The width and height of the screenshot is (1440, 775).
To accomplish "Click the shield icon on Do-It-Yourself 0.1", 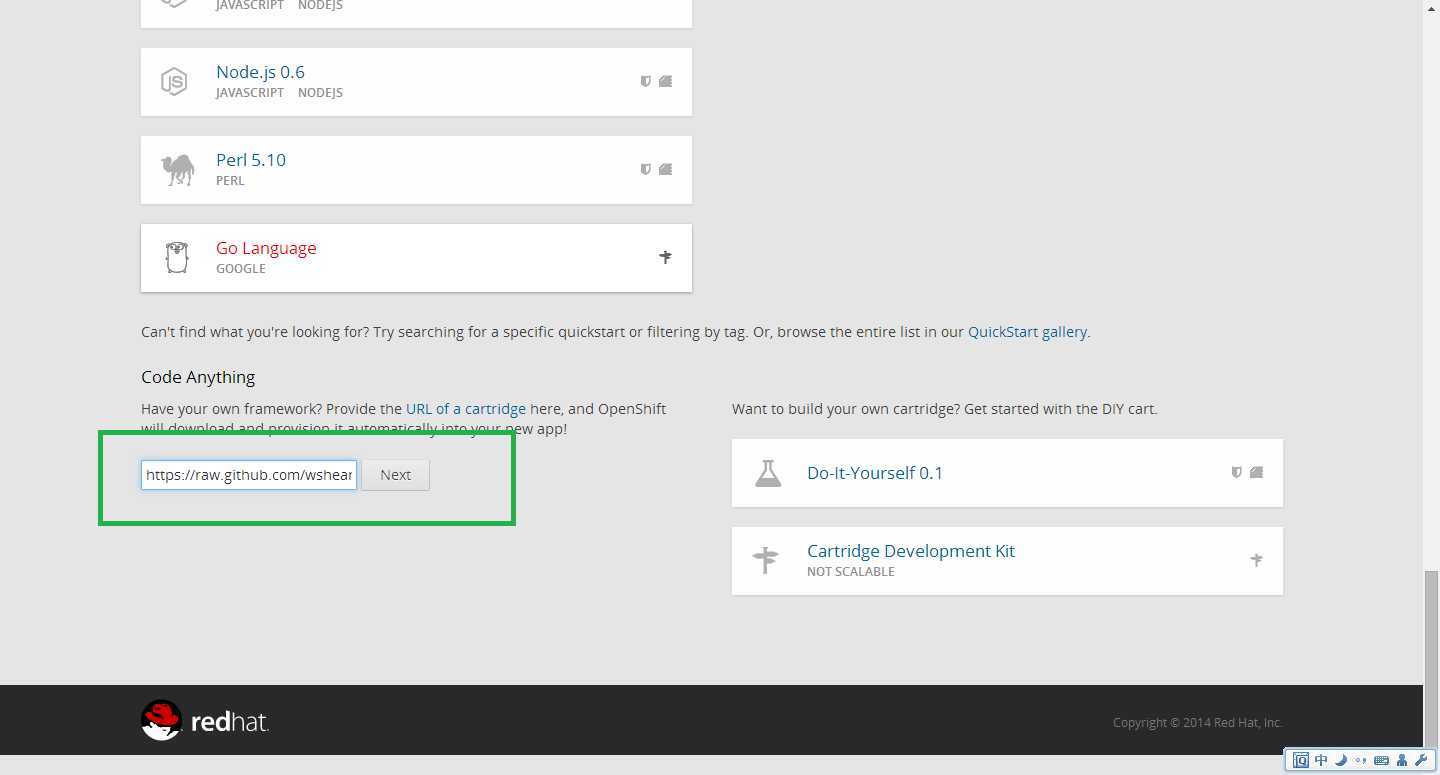I will click(1236, 473).
